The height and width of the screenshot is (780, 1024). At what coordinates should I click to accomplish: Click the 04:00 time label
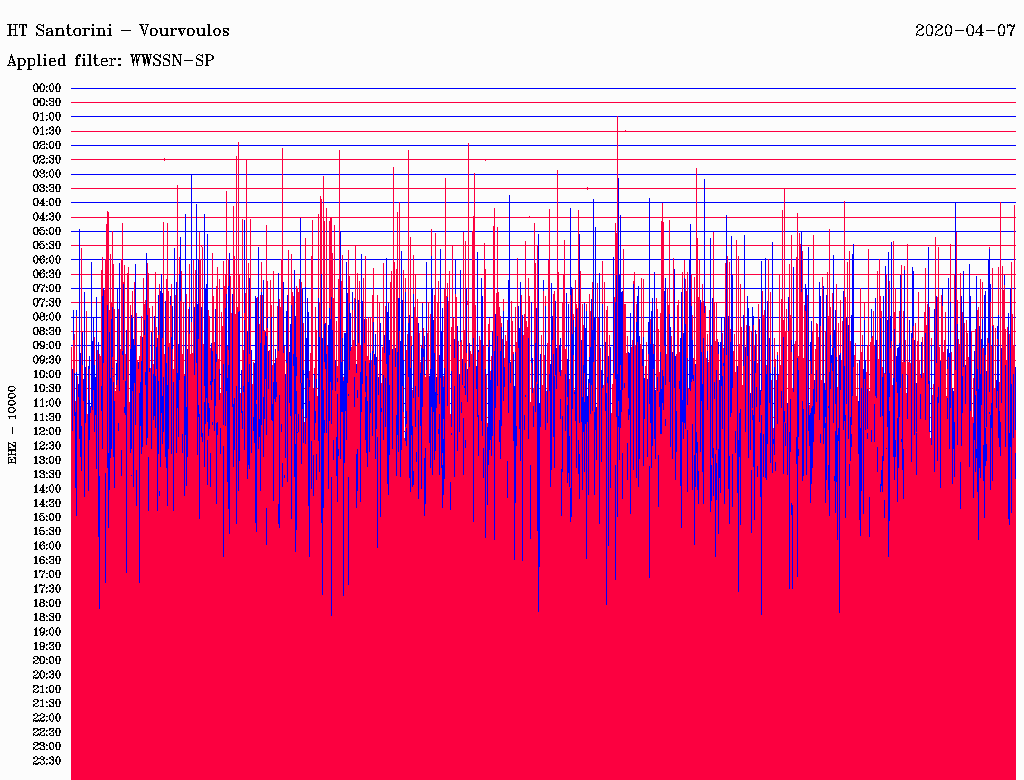coord(47,203)
